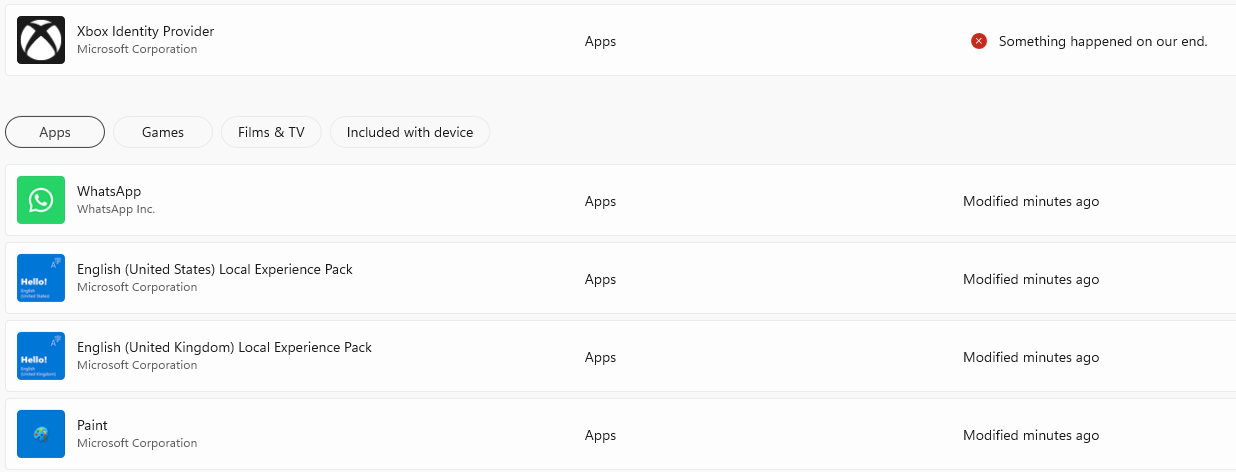Choose the Films & TV filter

271,132
